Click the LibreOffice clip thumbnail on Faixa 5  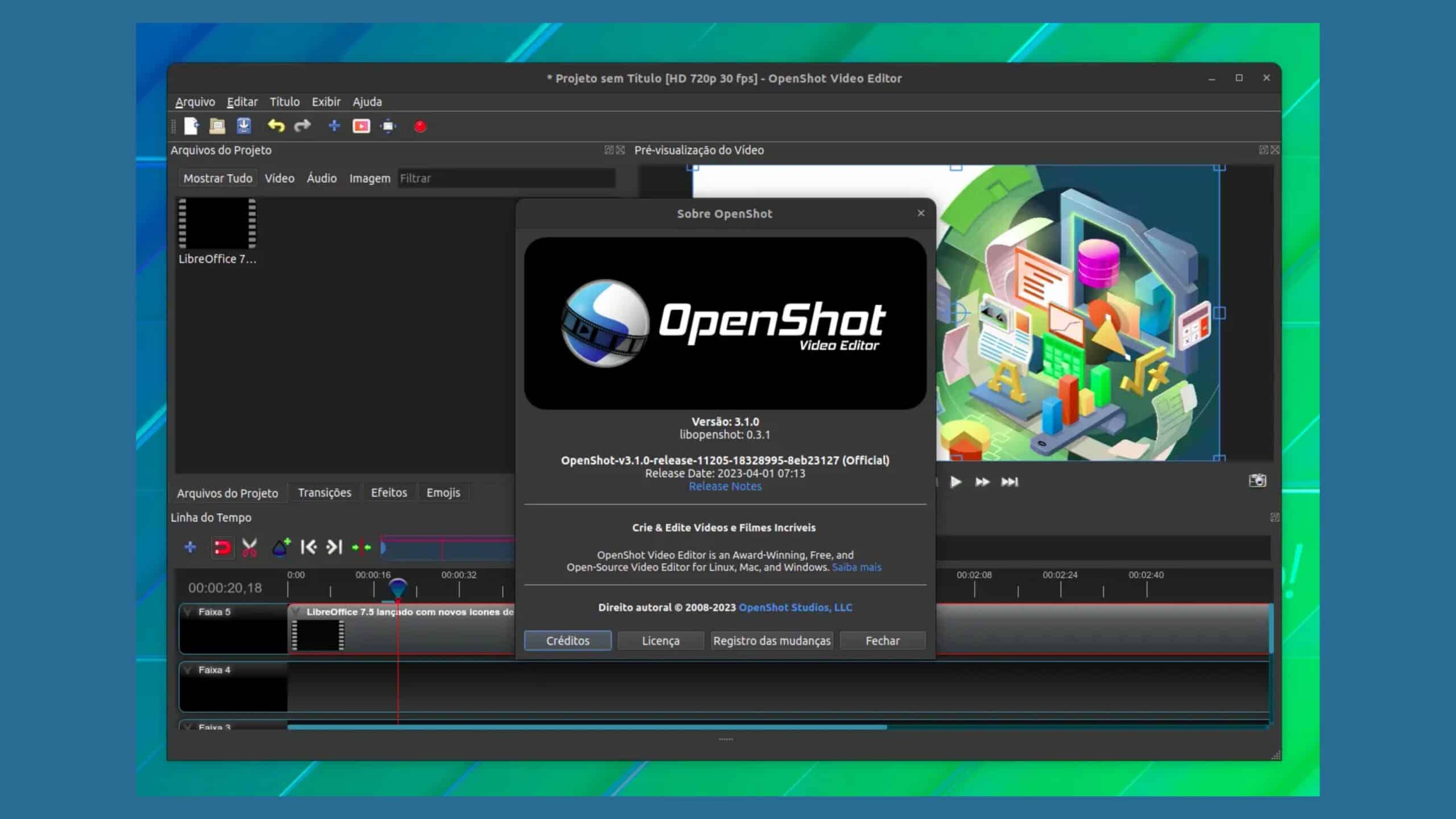(x=318, y=635)
